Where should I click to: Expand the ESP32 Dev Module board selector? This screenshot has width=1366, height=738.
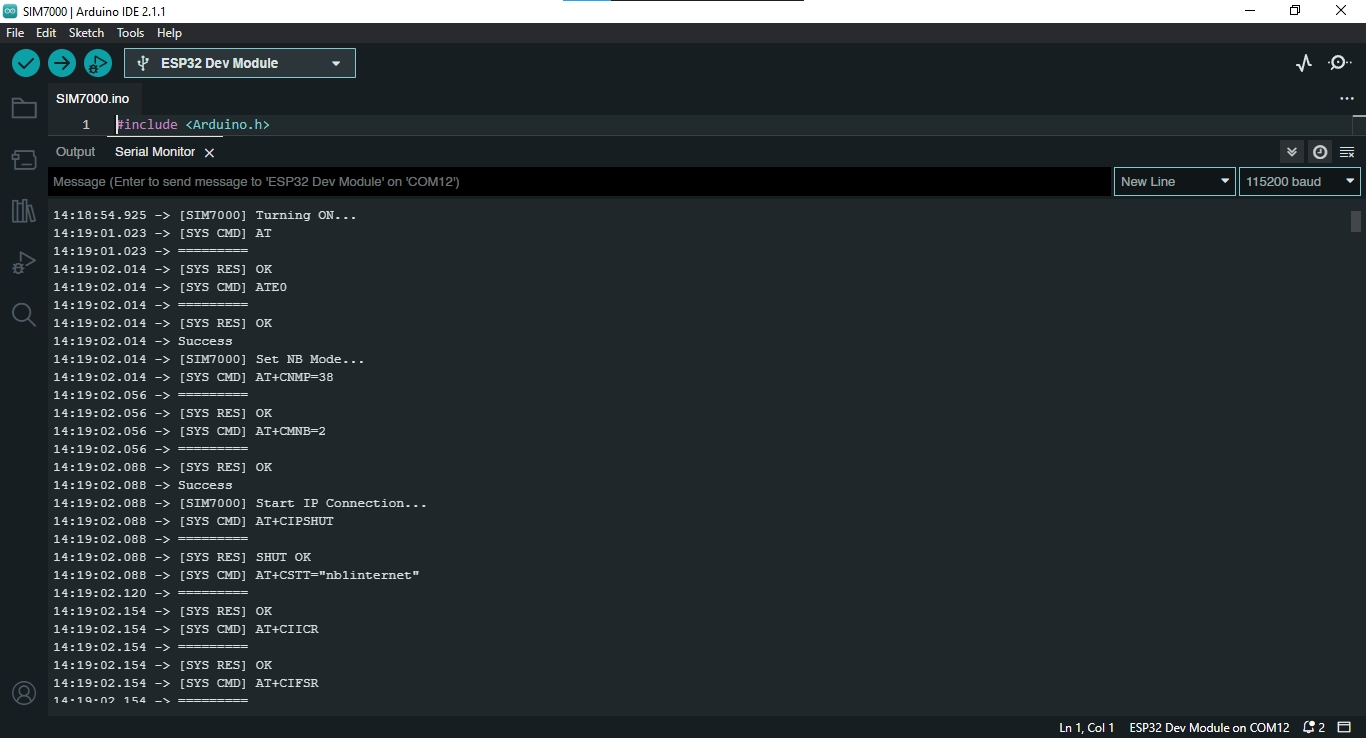coord(240,63)
